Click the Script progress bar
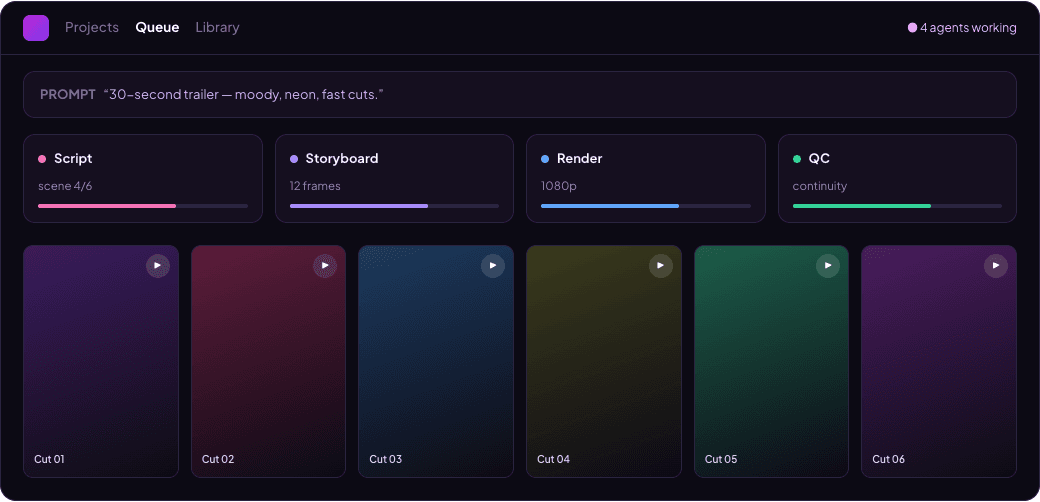This screenshot has width=1040, height=502. (143, 206)
